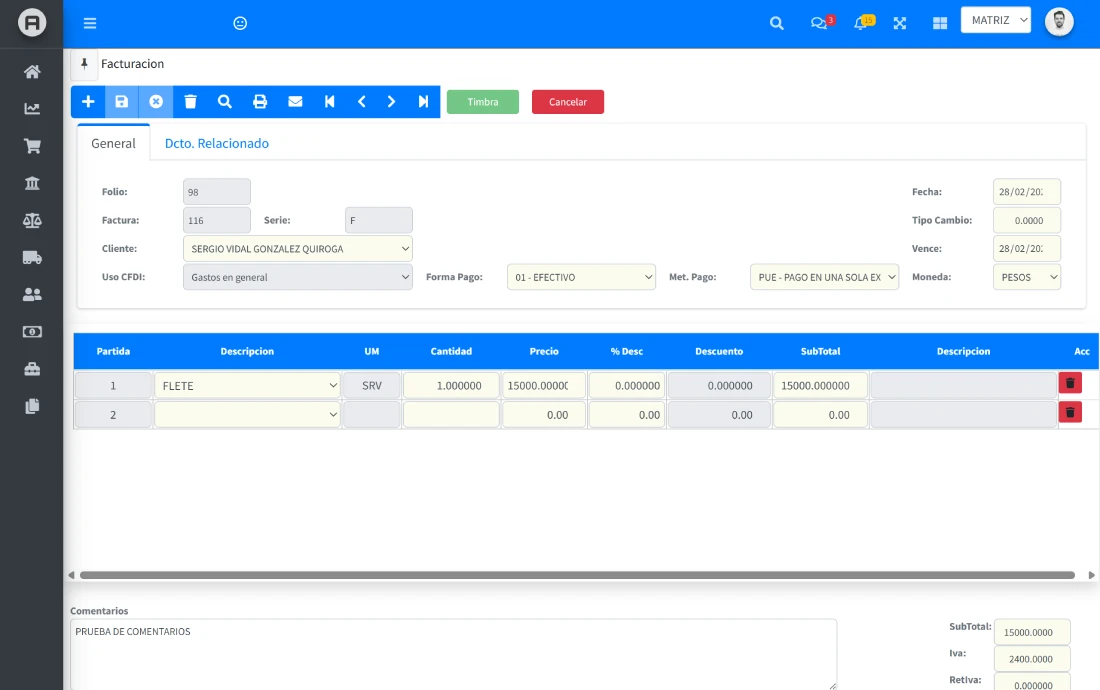
Task: Click the red Cancelar button
Action: point(568,102)
